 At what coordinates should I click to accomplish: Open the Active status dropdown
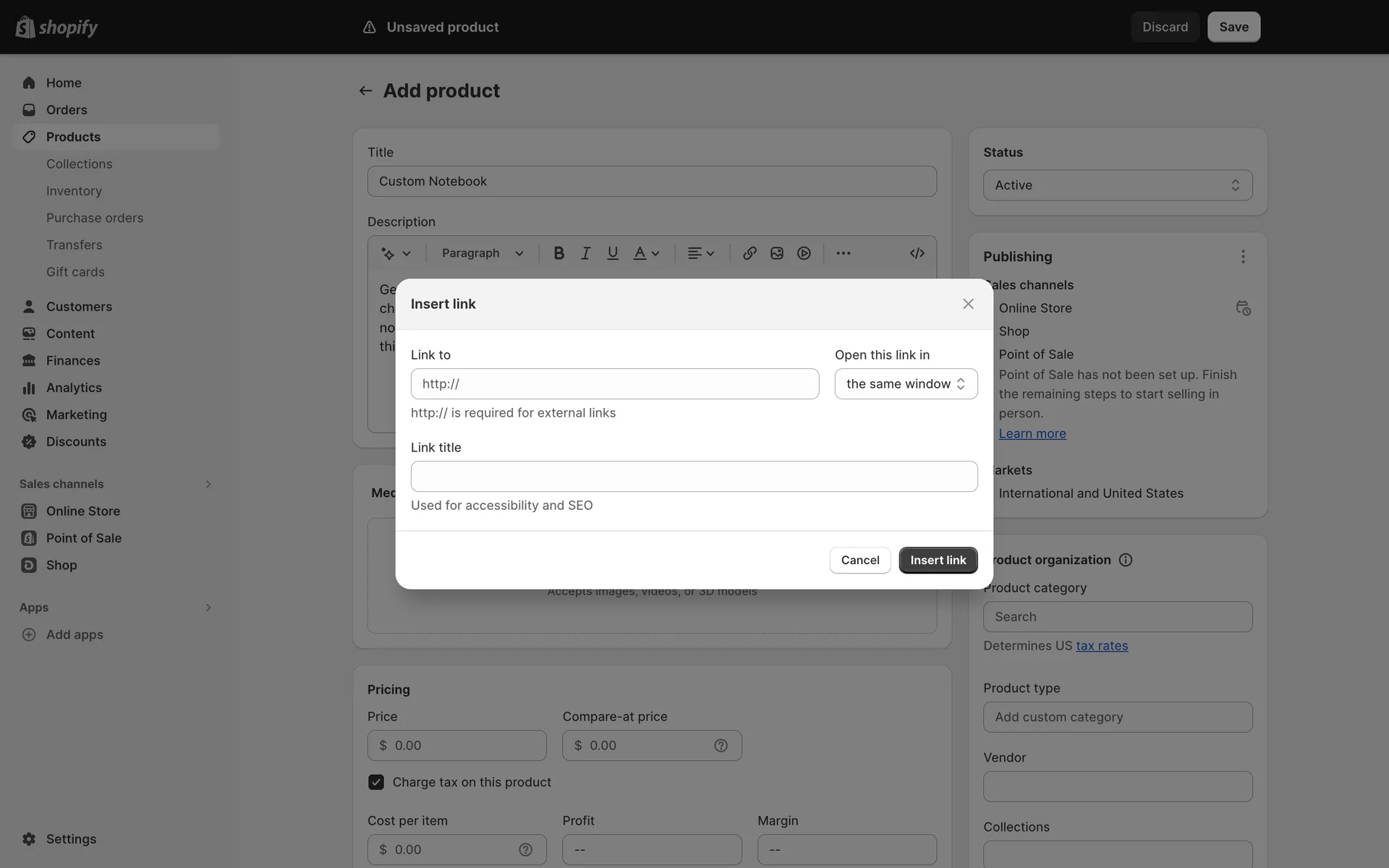point(1117,185)
